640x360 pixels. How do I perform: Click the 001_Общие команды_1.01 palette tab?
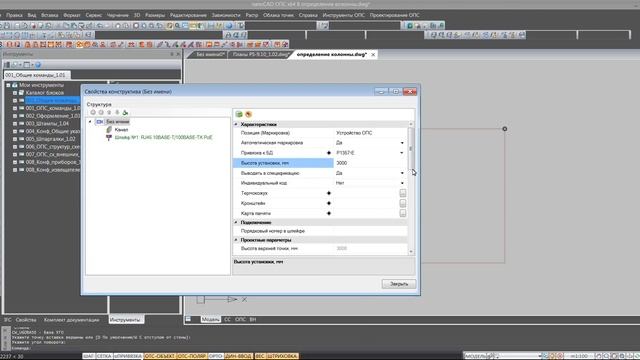[x=36, y=75]
